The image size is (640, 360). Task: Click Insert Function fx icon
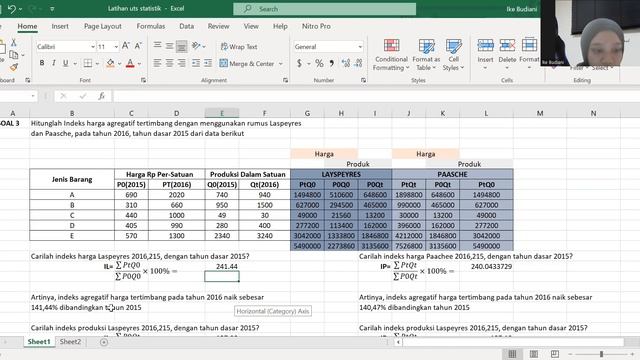coord(101,96)
